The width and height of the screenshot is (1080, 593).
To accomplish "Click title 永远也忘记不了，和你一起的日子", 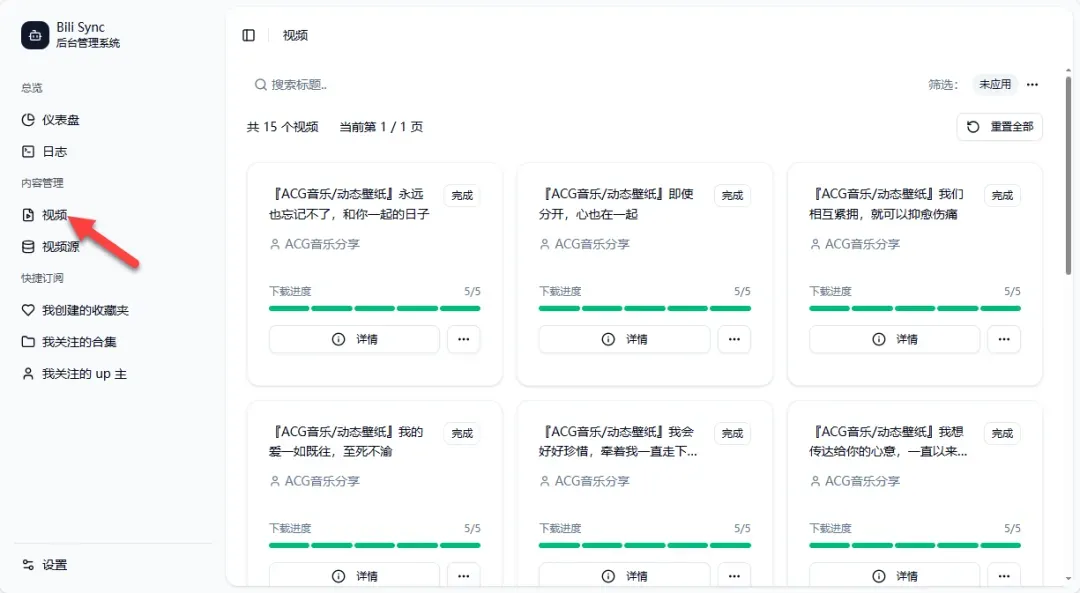I will tap(349, 204).
